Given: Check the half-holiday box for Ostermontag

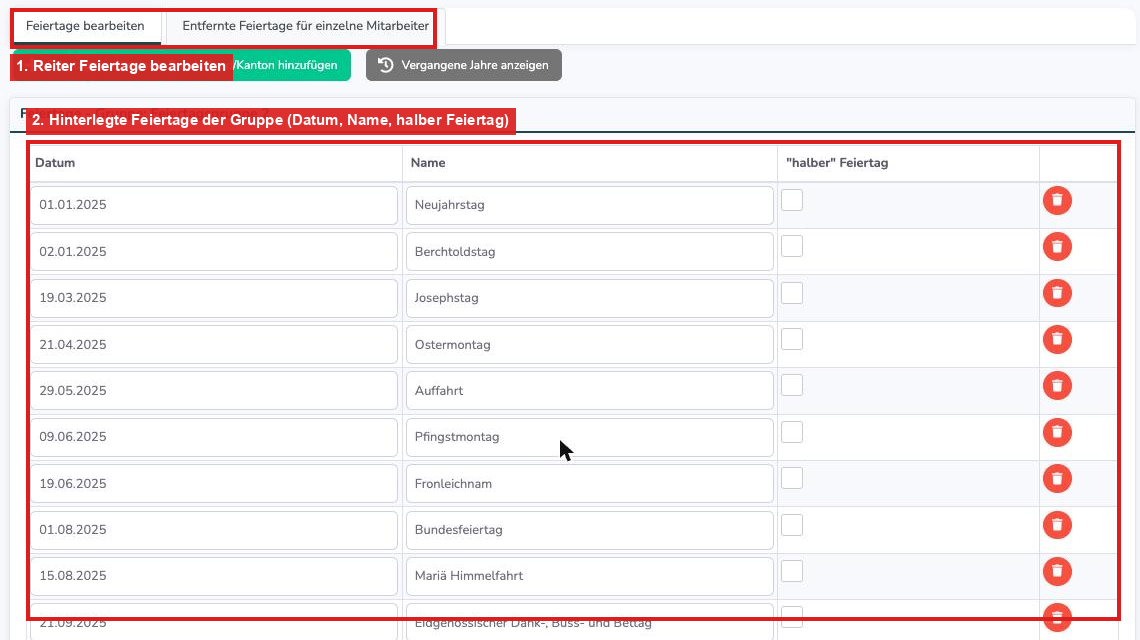Looking at the screenshot, I should tap(792, 339).
